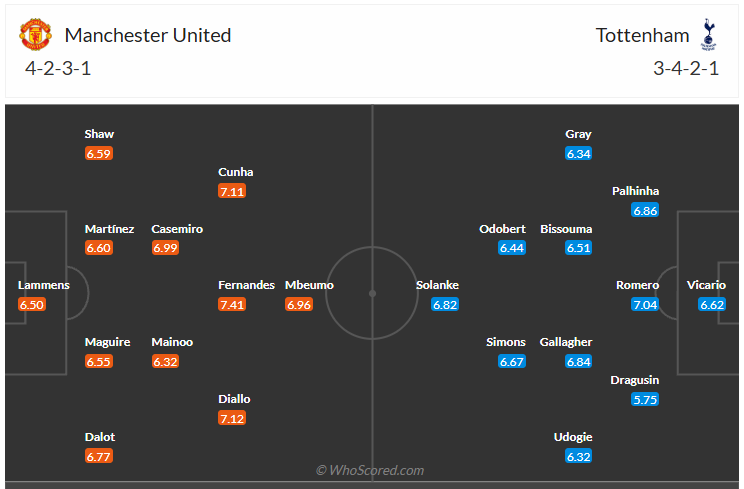Image resolution: width=744 pixels, height=489 pixels.
Task: Click Diallo's 7.12 rating badge
Action: point(232,418)
